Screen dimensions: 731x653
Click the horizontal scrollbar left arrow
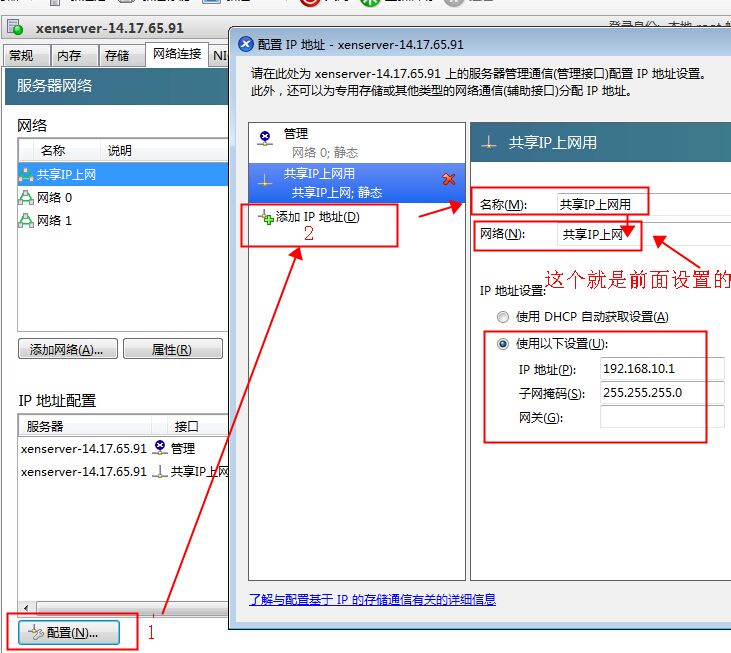[x=27, y=608]
